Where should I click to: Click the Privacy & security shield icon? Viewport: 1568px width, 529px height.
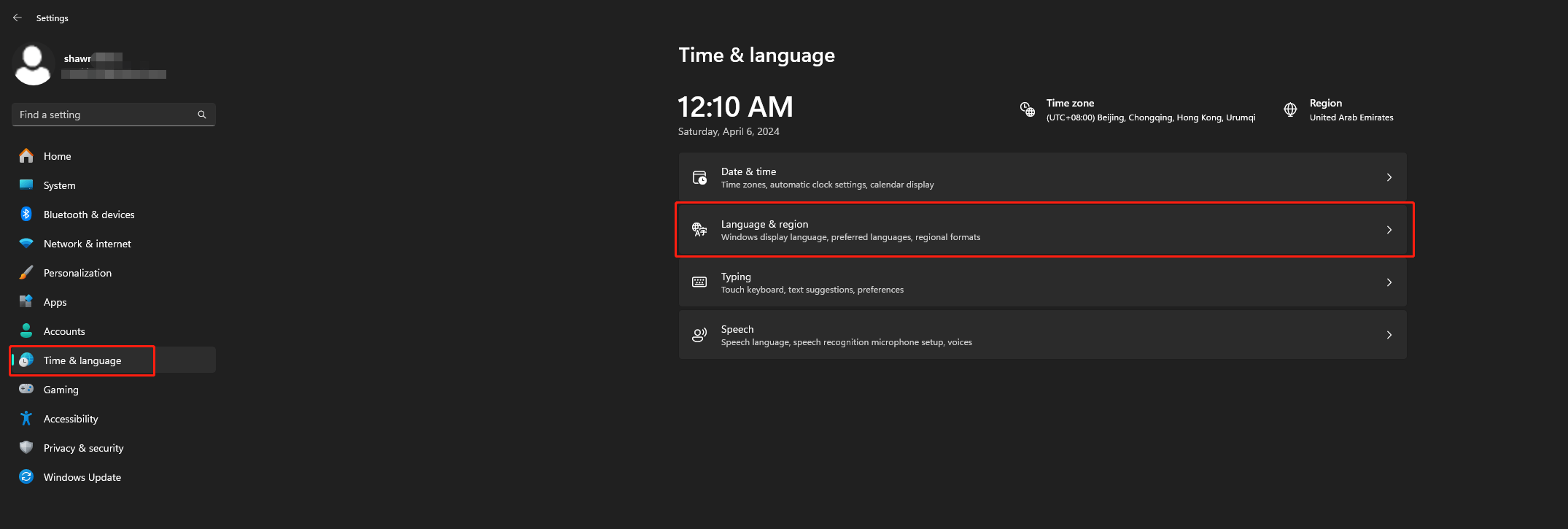26,447
